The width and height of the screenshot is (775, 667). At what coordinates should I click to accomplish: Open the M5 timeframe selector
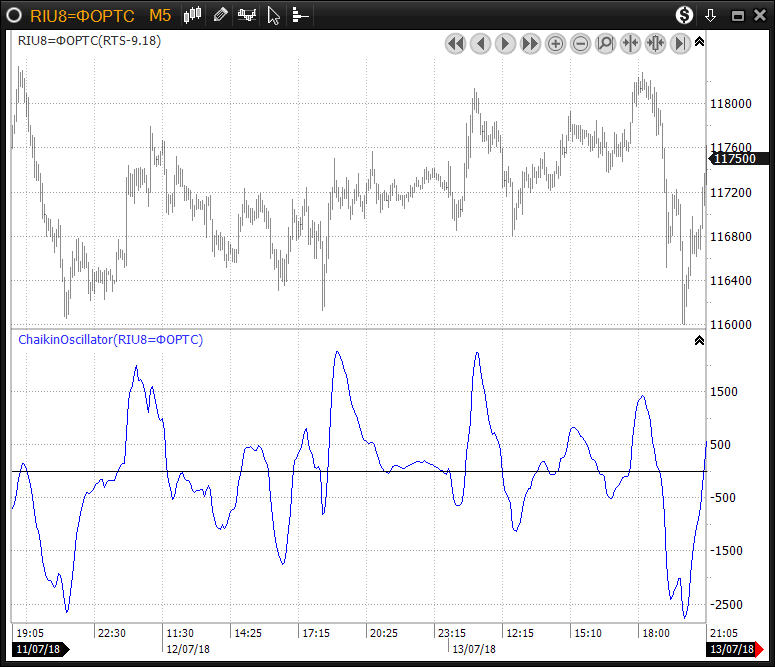(159, 15)
